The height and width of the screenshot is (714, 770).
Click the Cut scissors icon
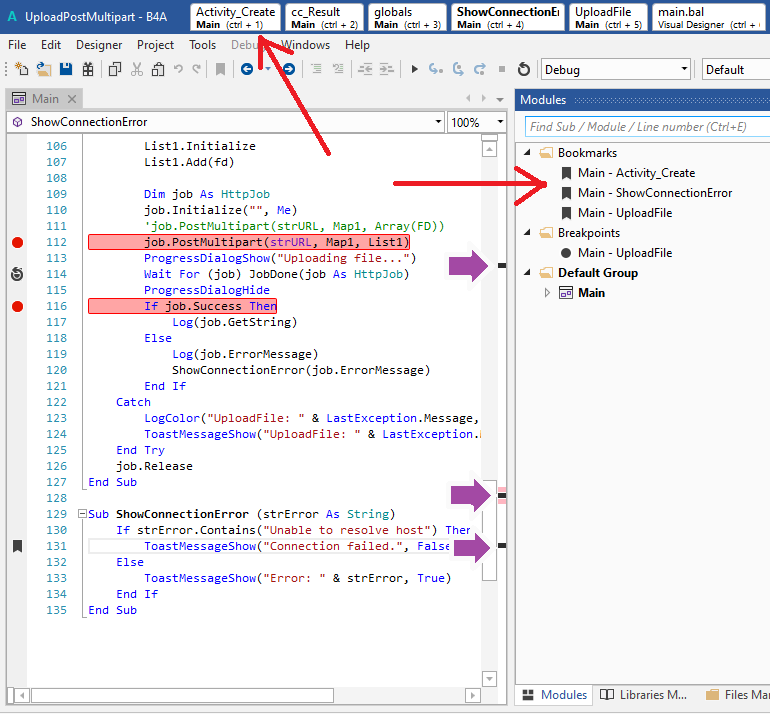(x=137, y=69)
